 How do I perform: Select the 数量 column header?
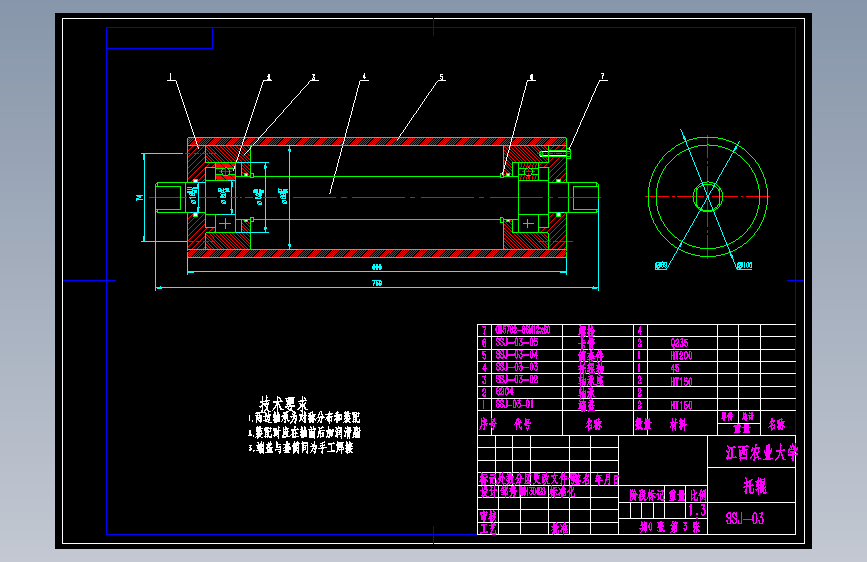(643, 424)
